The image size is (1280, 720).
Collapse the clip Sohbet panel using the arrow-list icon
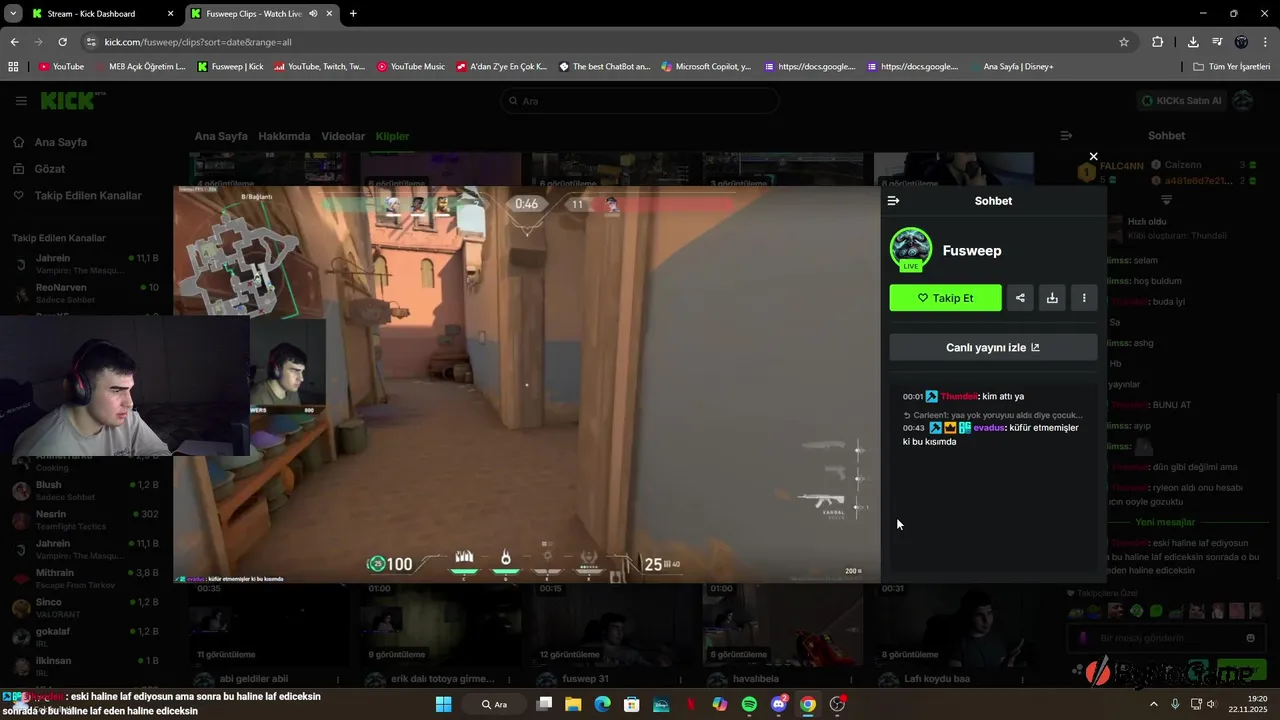click(893, 201)
